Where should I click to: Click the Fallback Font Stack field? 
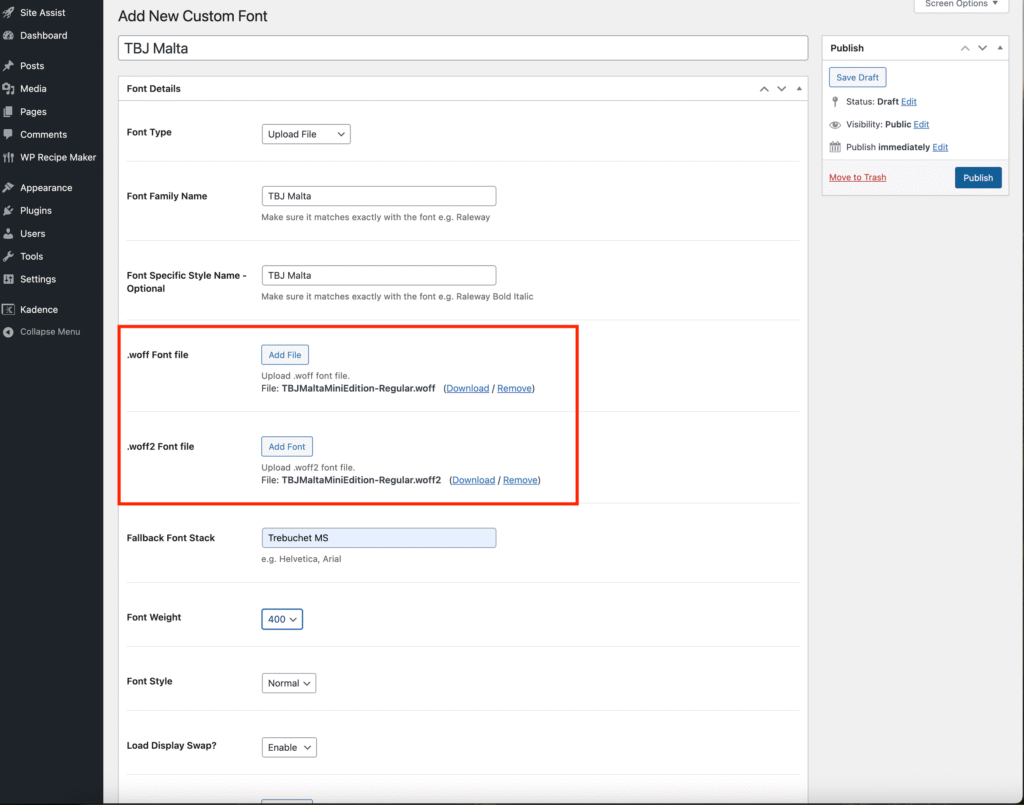click(x=378, y=538)
